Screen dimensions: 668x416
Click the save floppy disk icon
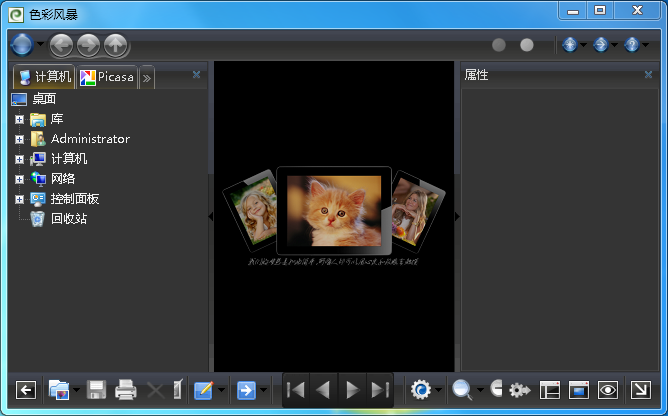[97, 390]
